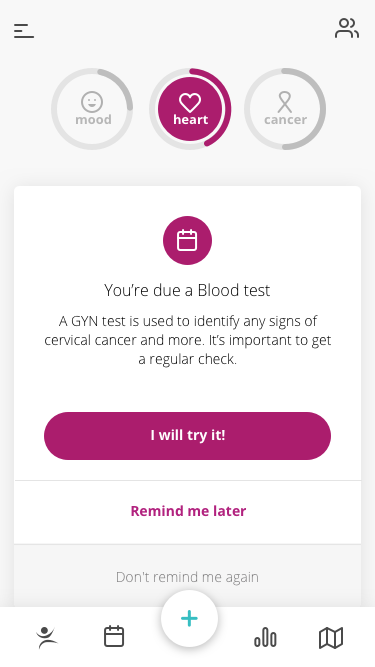
Task: Open the calendar icon in bottom bar
Action: click(x=114, y=636)
